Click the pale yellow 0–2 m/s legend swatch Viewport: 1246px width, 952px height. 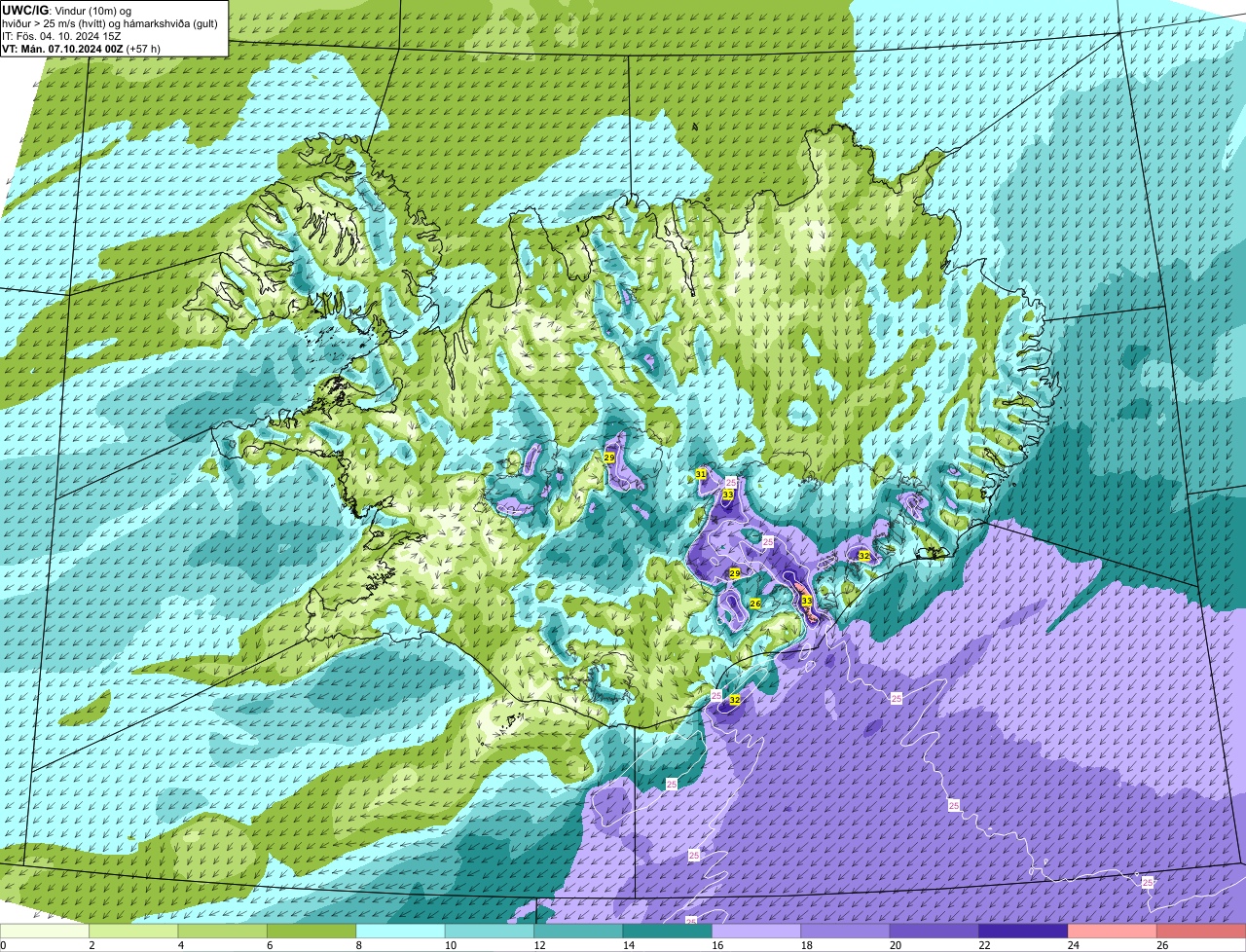click(45, 931)
